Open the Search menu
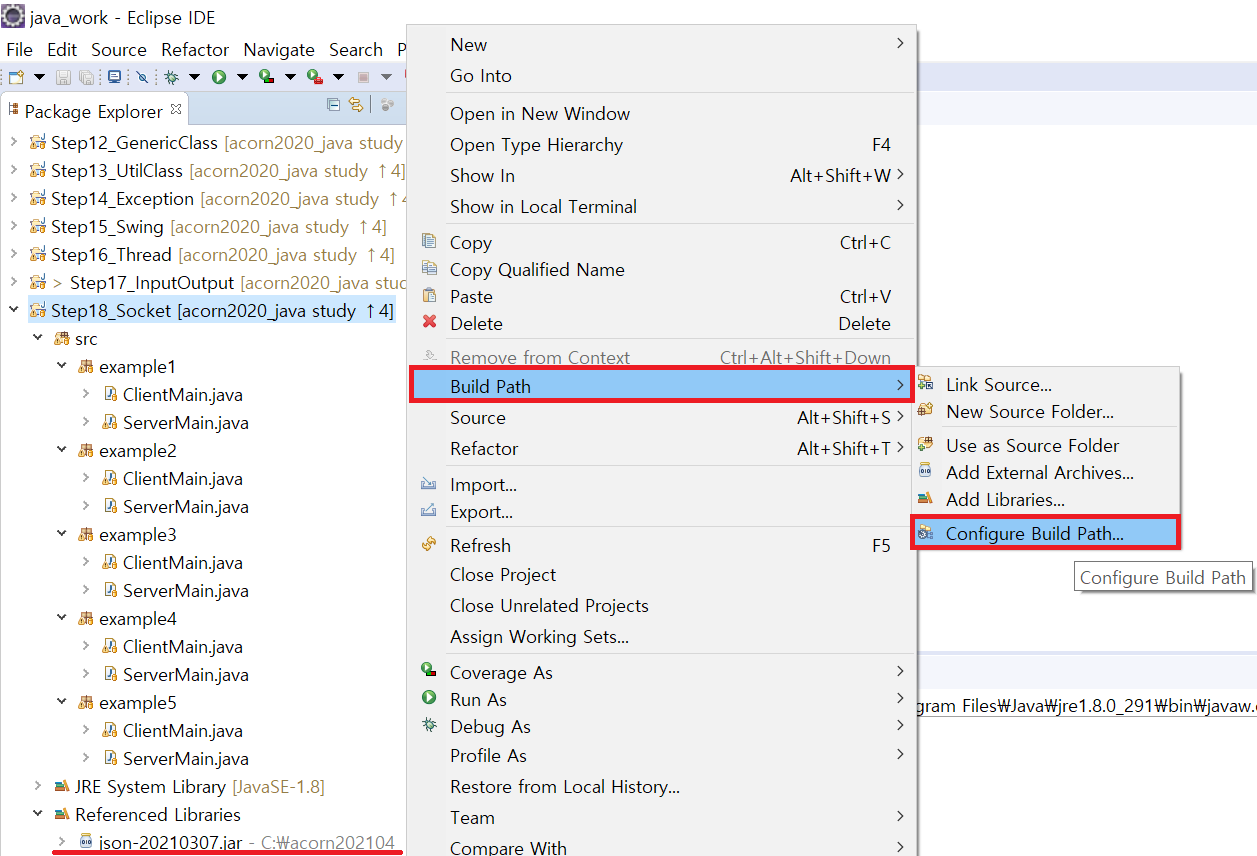 click(x=356, y=49)
